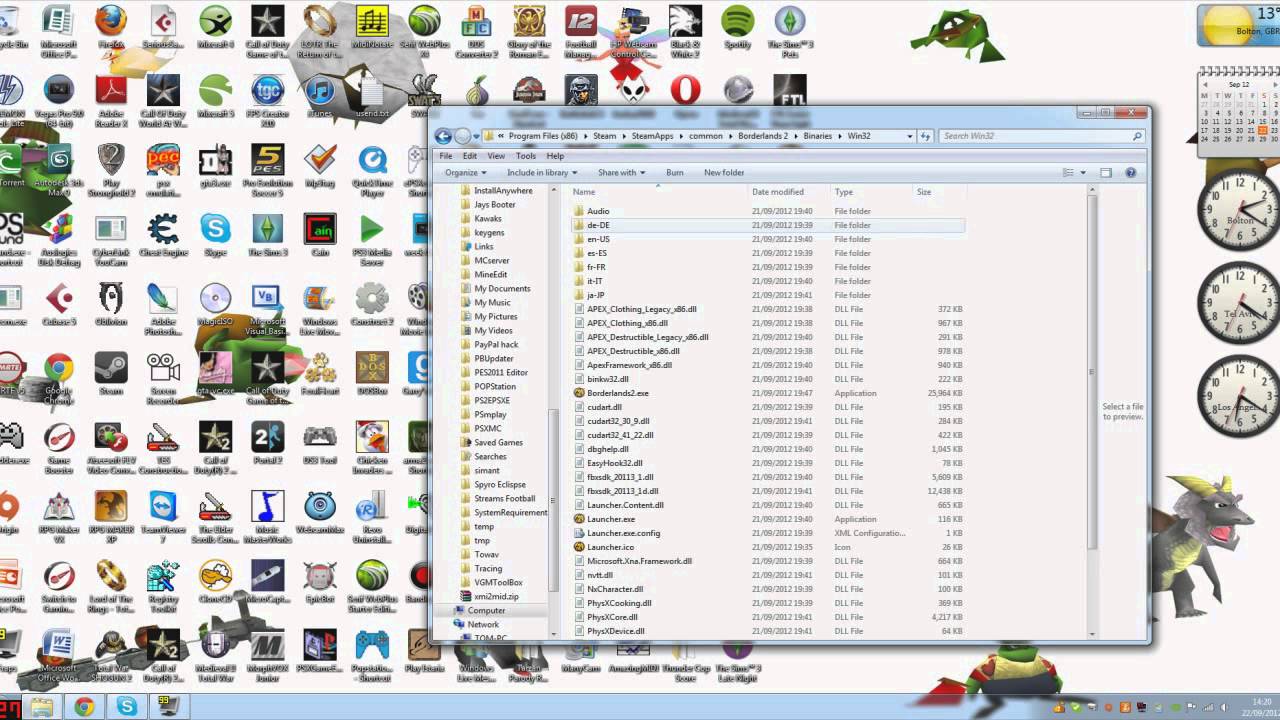Open Portal 2 desktop icon

click(x=267, y=444)
